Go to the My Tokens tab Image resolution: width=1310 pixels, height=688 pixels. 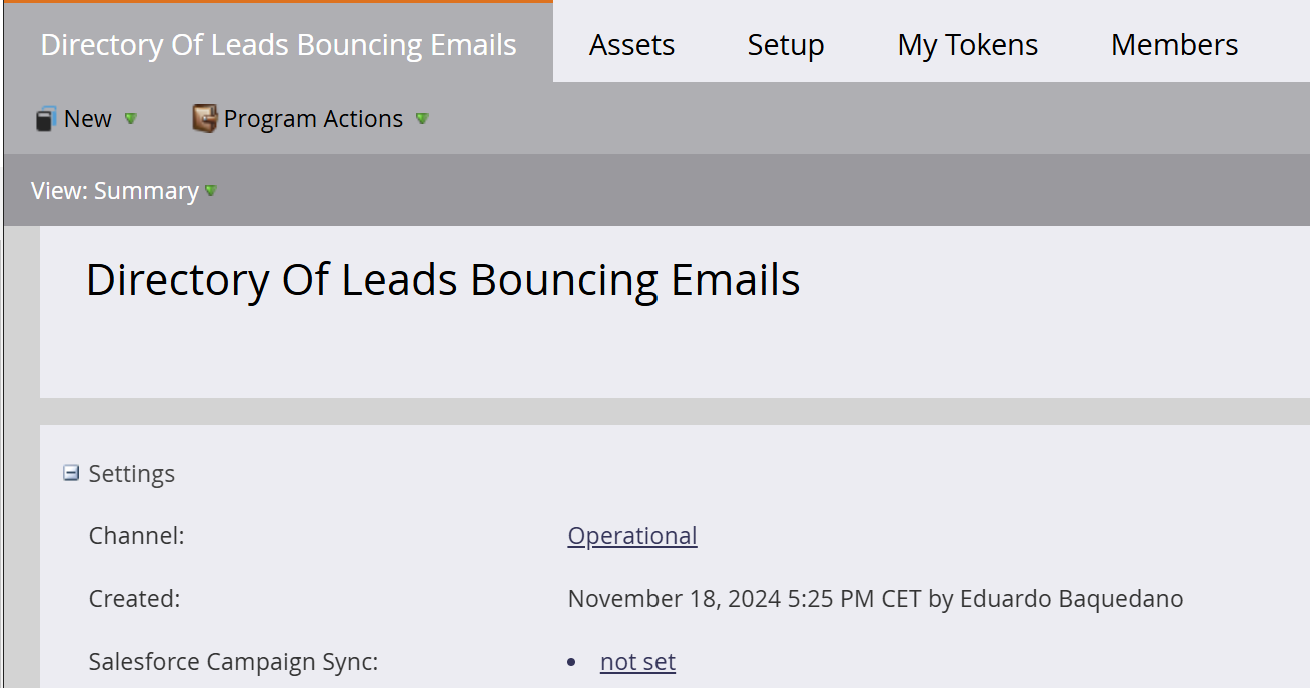[968, 45]
